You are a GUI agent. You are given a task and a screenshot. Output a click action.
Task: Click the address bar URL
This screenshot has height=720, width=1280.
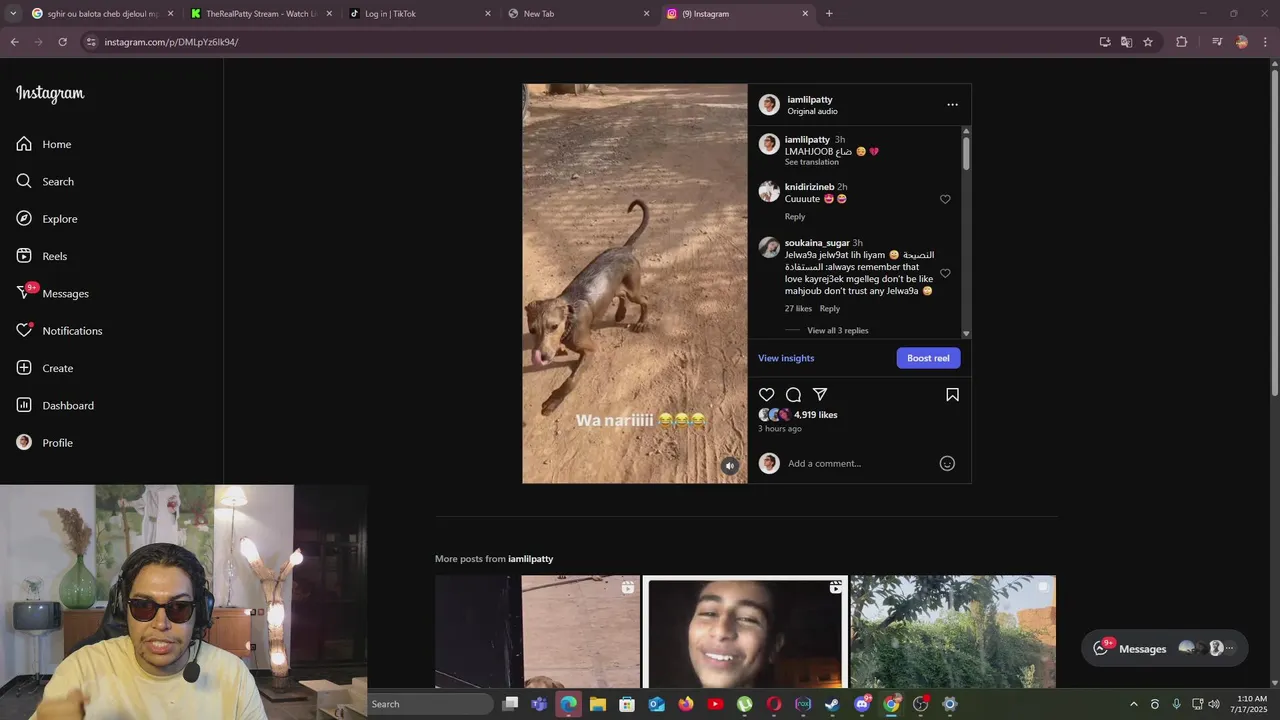tap(171, 42)
